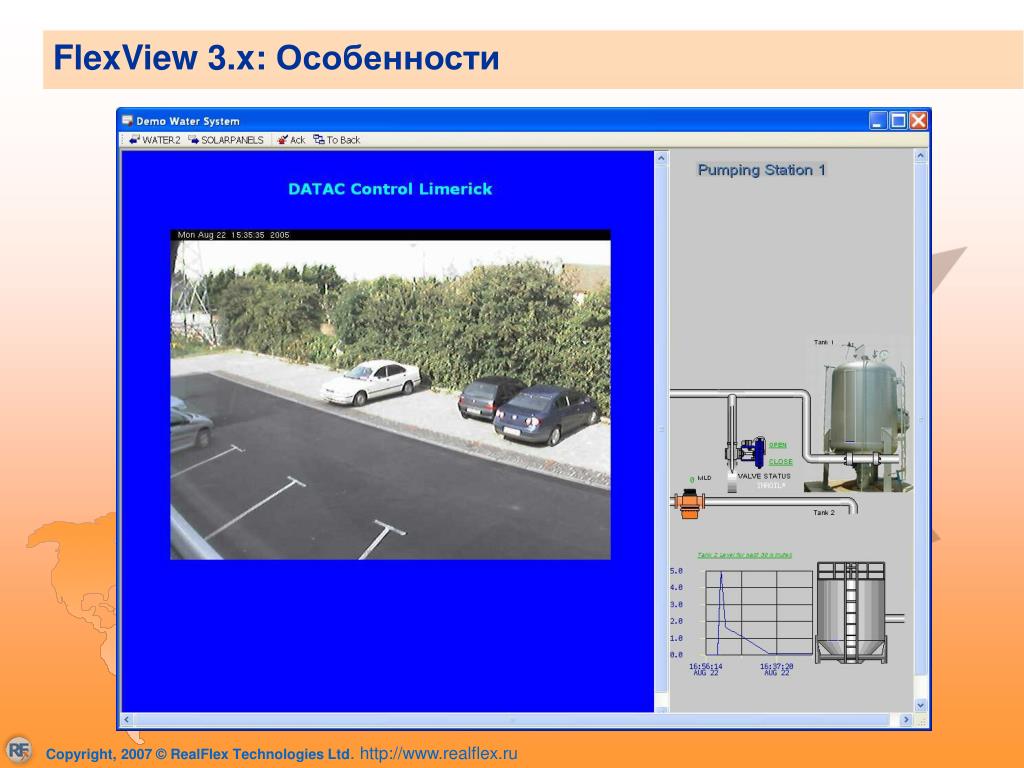The height and width of the screenshot is (768, 1024).
Task: Click the Tank 2 silo graphic
Action: pyautogui.click(x=852, y=613)
